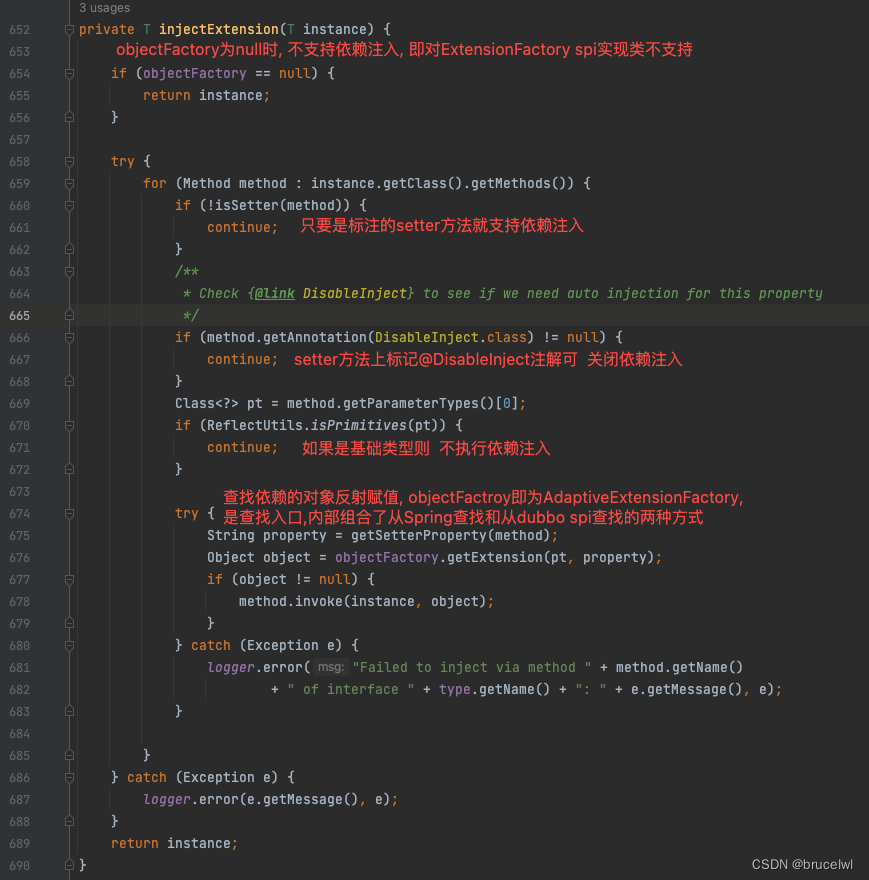
Task: Fold the objectFactory null check at line 654
Action: [x=69, y=74]
